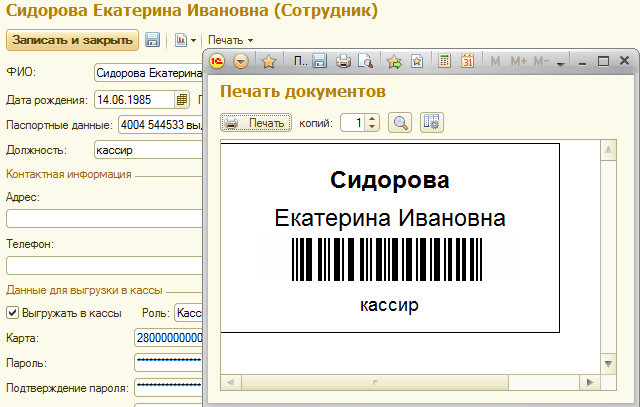Click the Печать button with printer icon

[256, 122]
